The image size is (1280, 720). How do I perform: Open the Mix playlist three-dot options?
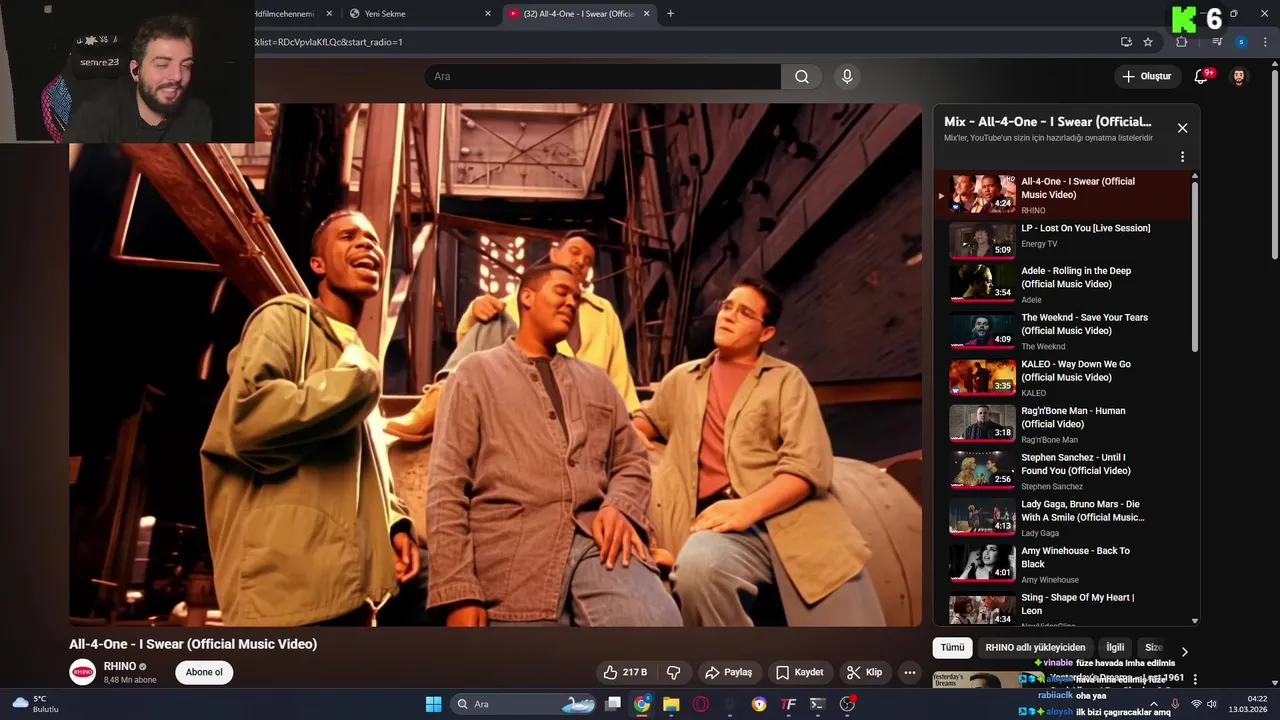(1182, 157)
